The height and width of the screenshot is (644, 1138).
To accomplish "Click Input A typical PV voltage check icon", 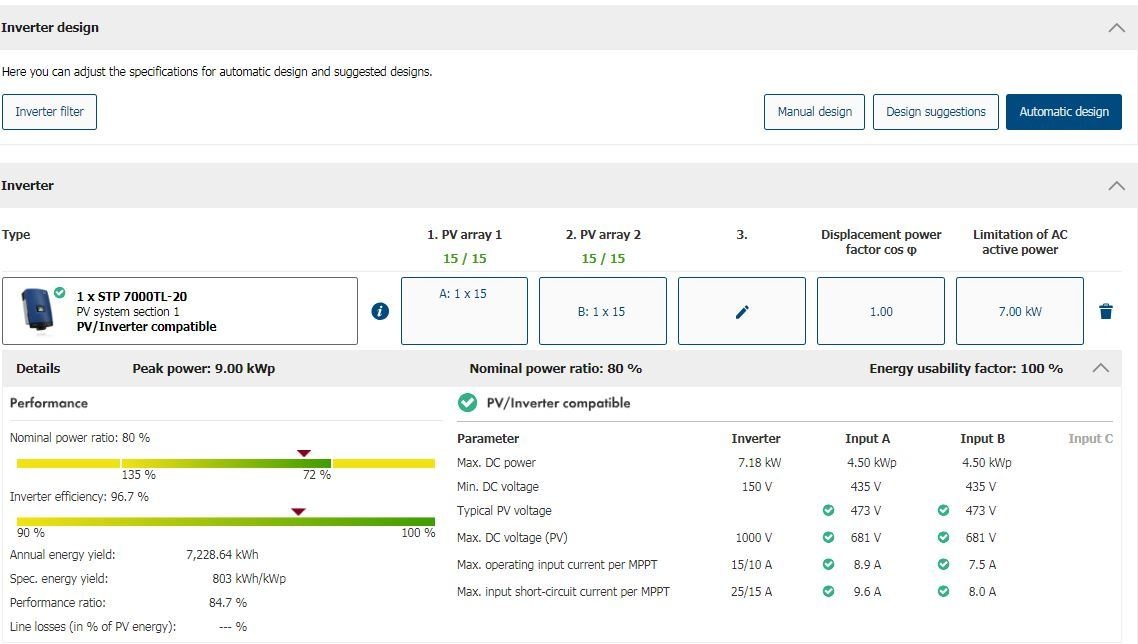I will click(x=828, y=511).
